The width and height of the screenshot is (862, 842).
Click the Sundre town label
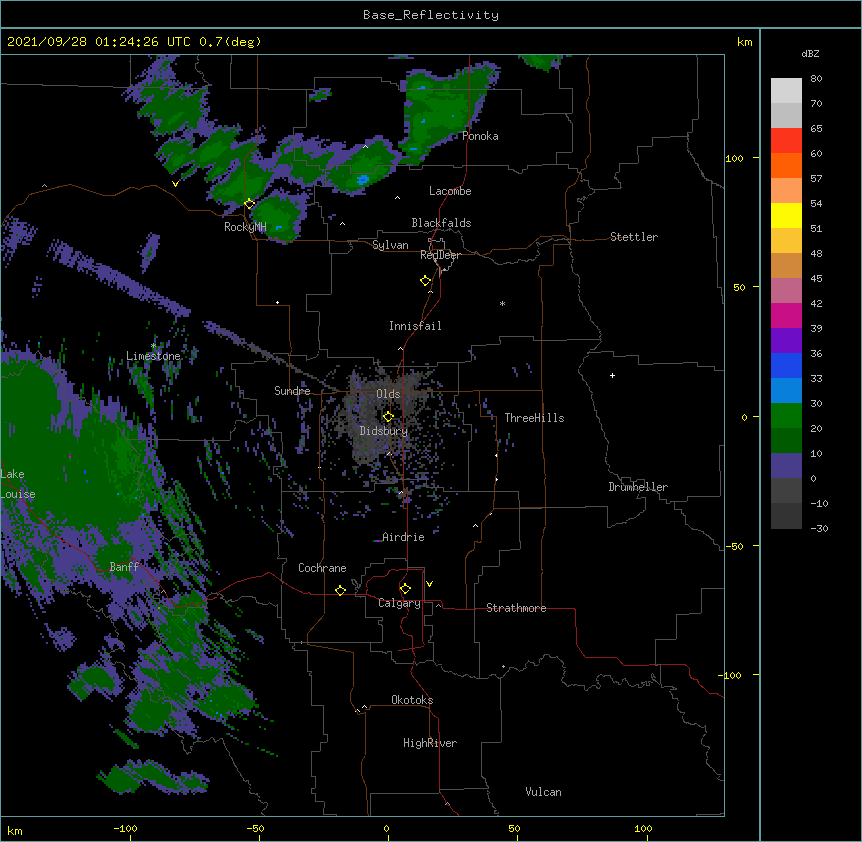click(292, 391)
